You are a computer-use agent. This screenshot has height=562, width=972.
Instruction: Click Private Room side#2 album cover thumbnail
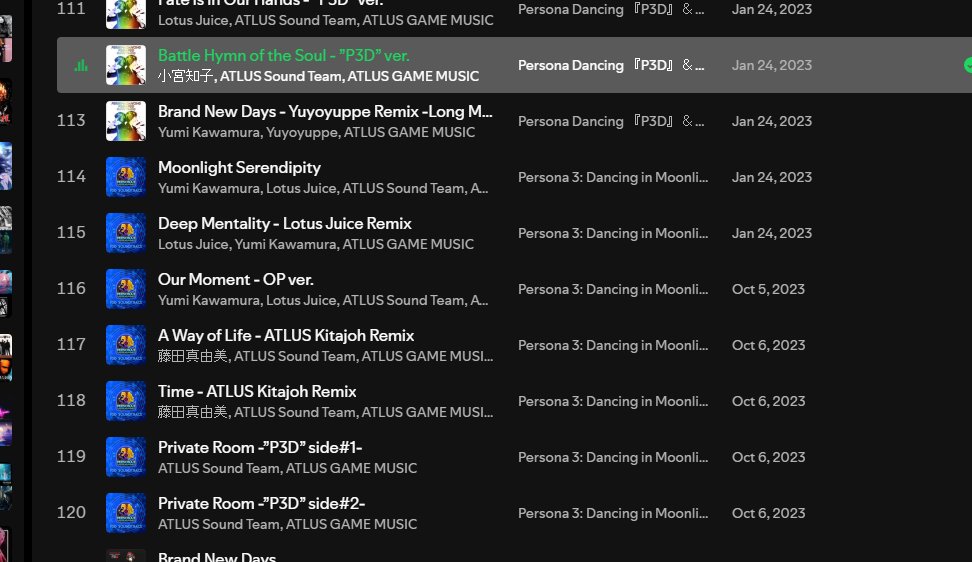click(x=126, y=513)
